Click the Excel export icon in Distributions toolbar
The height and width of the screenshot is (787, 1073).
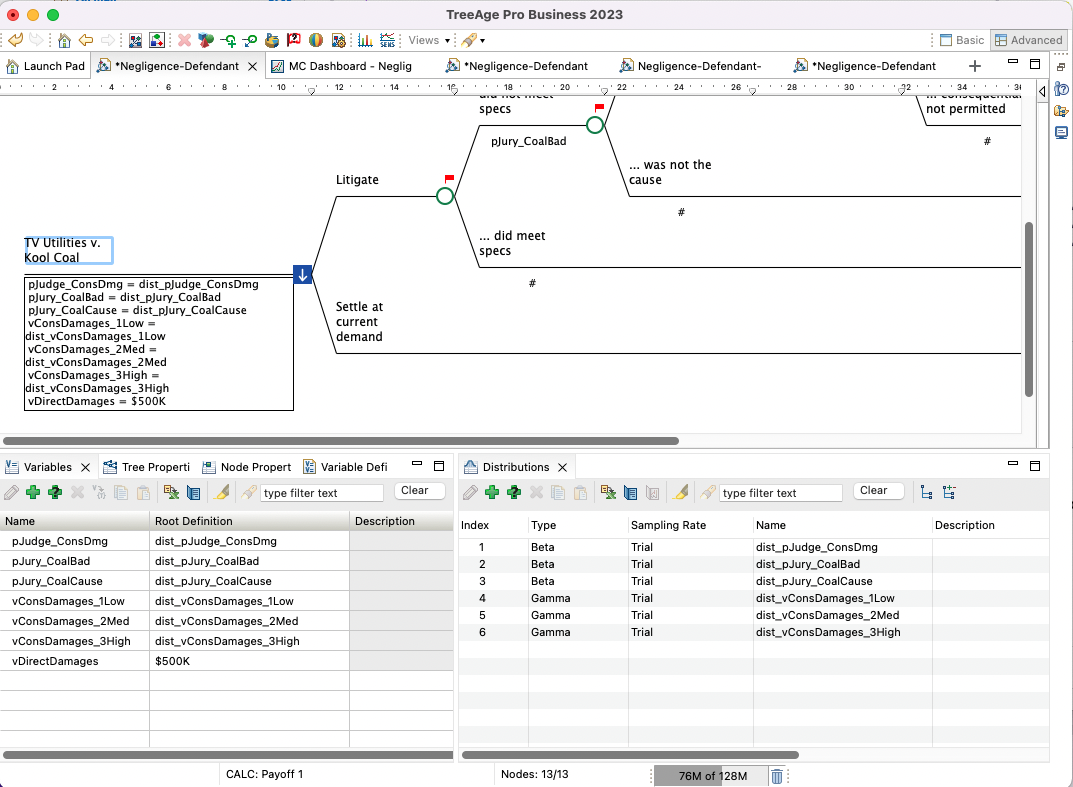pyautogui.click(x=608, y=492)
